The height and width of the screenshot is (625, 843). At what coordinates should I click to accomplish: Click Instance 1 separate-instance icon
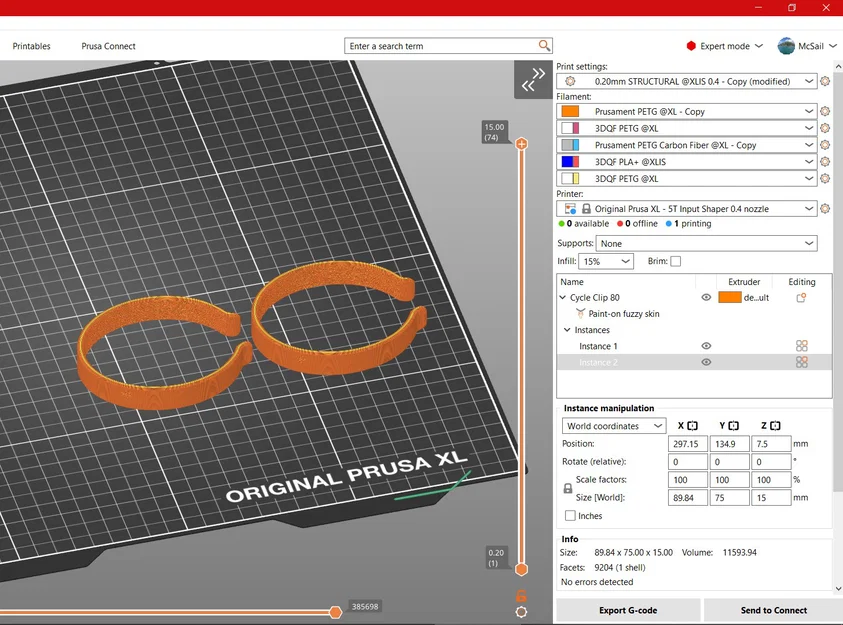(802, 346)
